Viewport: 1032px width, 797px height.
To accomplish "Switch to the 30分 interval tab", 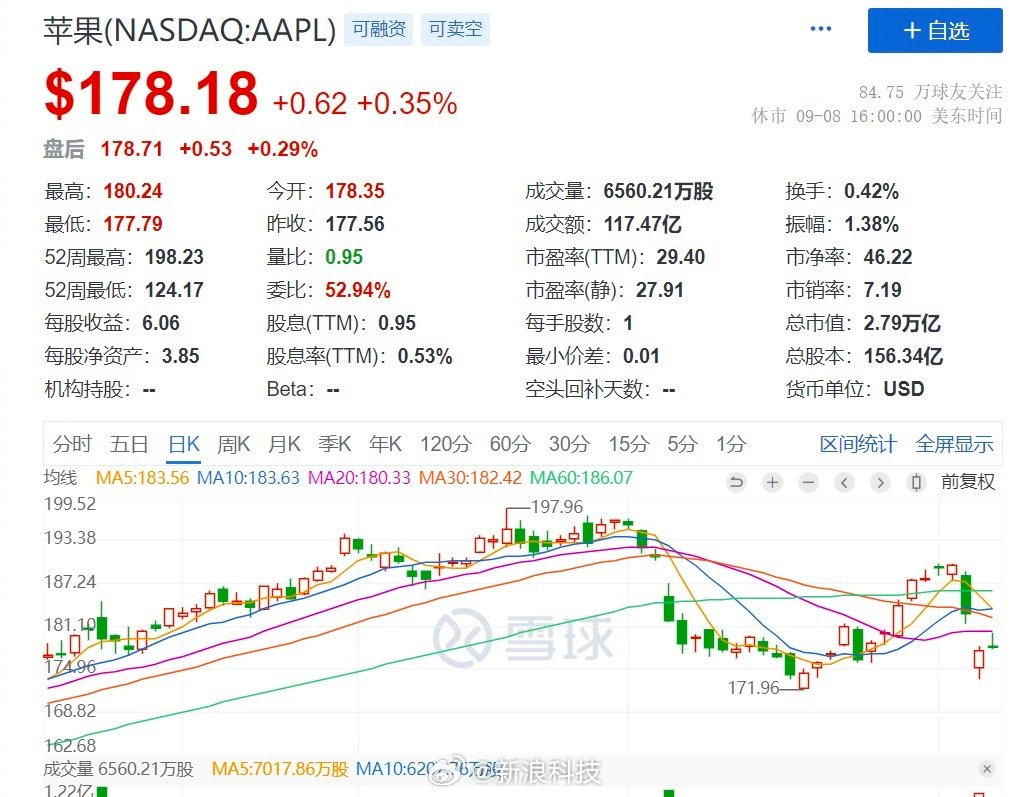I will (x=569, y=444).
